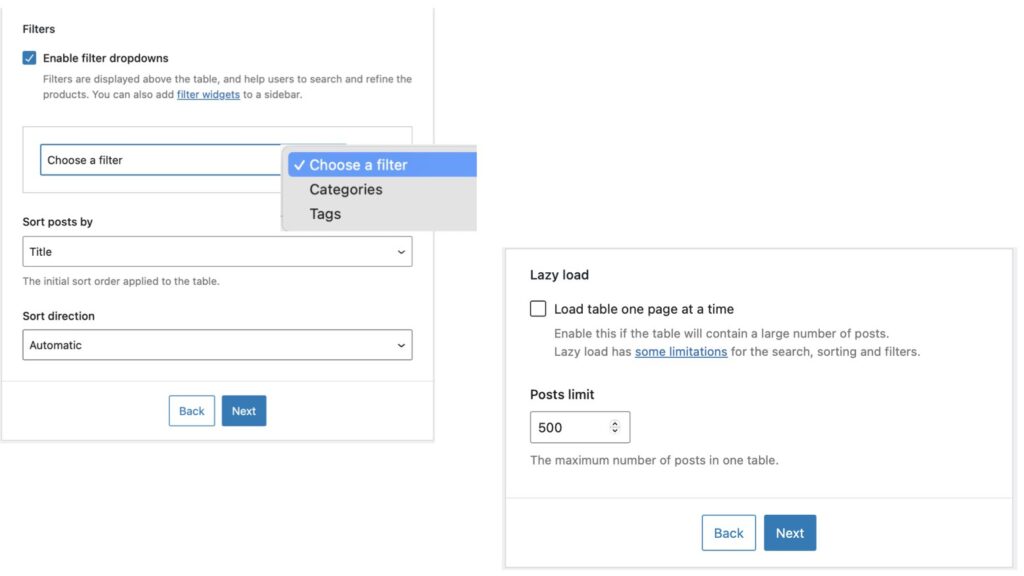This screenshot has width=1024, height=576.
Task: Click Next in the Lazy load panel
Action: (790, 533)
